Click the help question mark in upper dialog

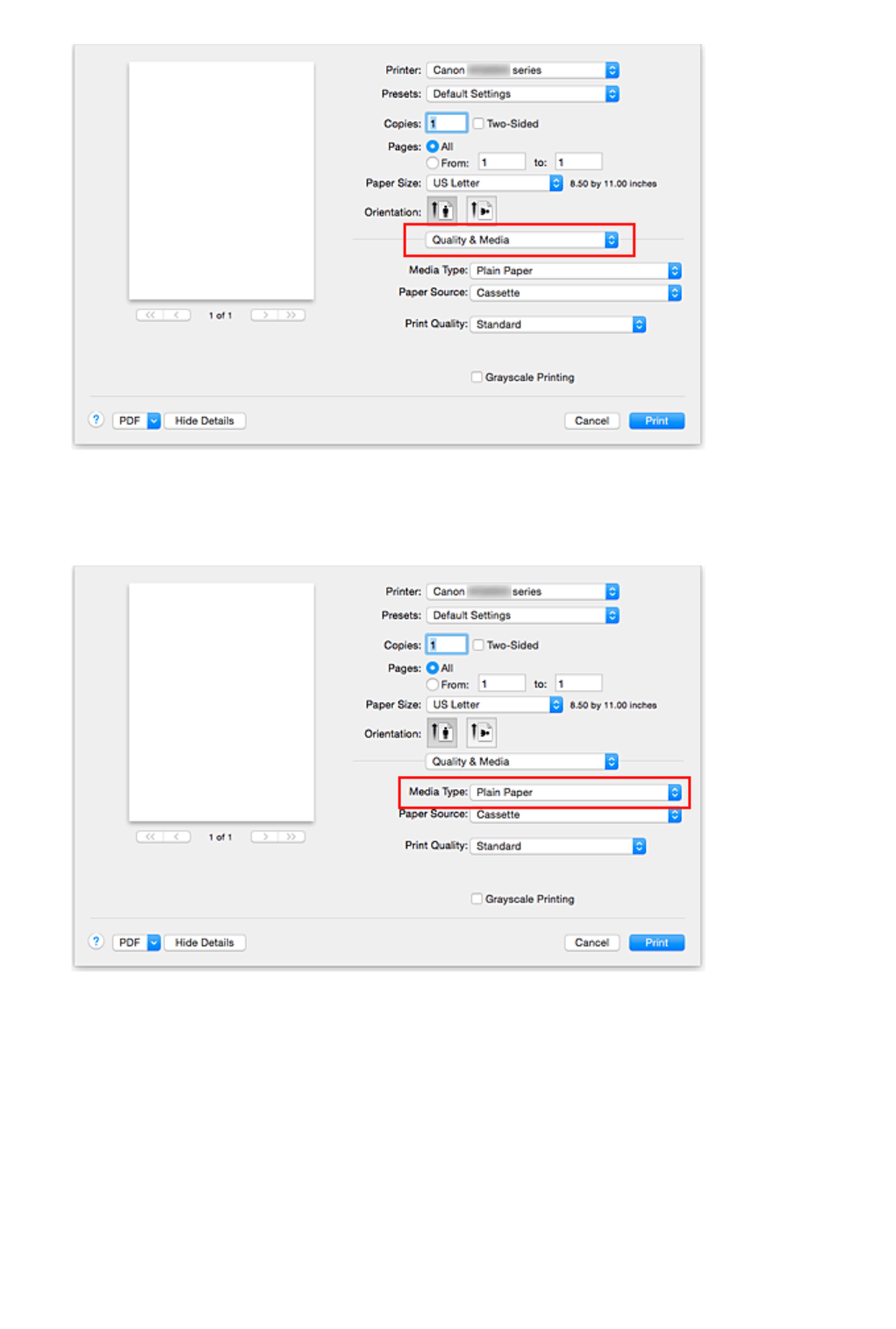[x=97, y=420]
